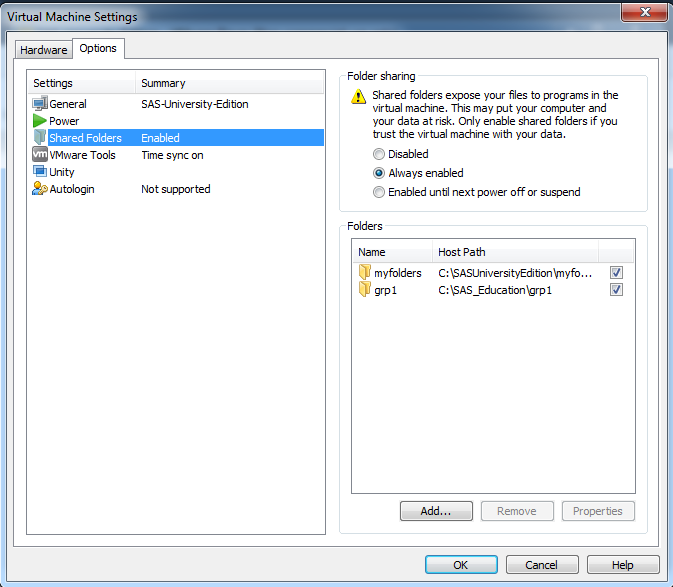673x587 pixels.
Task: Click the Remove folder button
Action: (x=517, y=511)
